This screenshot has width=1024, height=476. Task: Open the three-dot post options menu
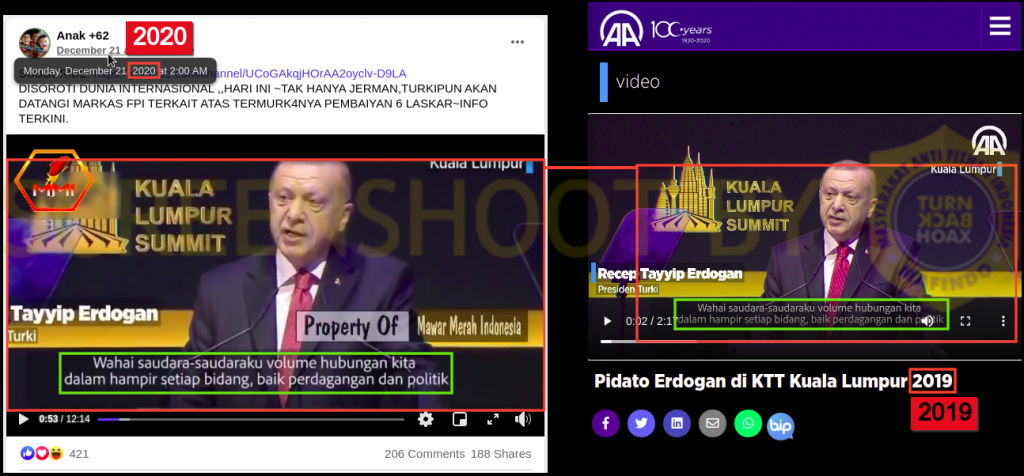[517, 42]
